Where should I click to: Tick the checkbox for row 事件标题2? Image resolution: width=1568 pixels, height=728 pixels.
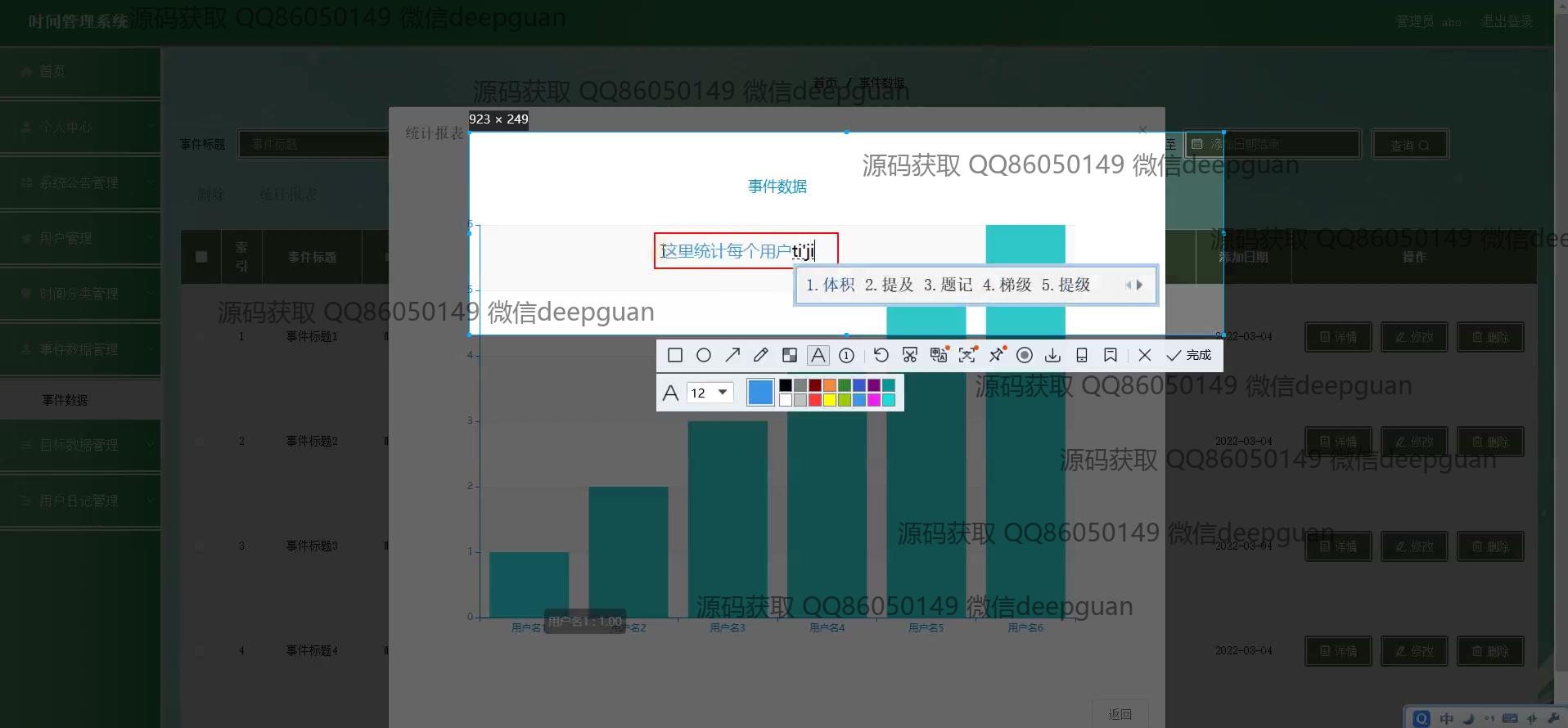coord(201,441)
